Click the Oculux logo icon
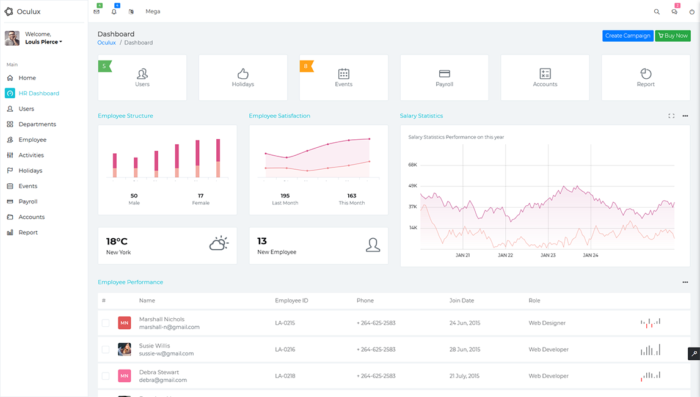The image size is (700, 397). click(8, 12)
